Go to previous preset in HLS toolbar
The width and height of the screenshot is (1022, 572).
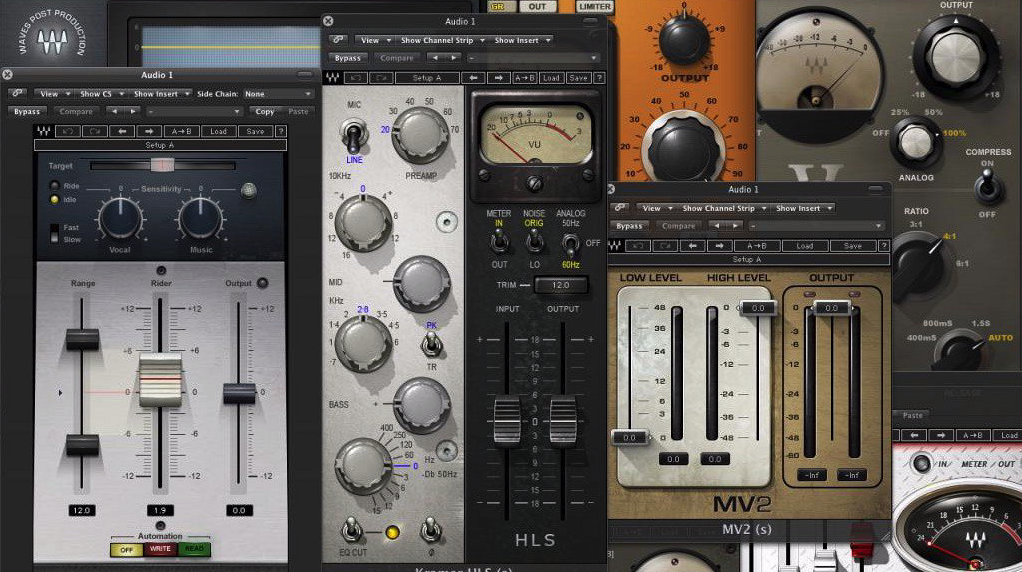(x=473, y=78)
